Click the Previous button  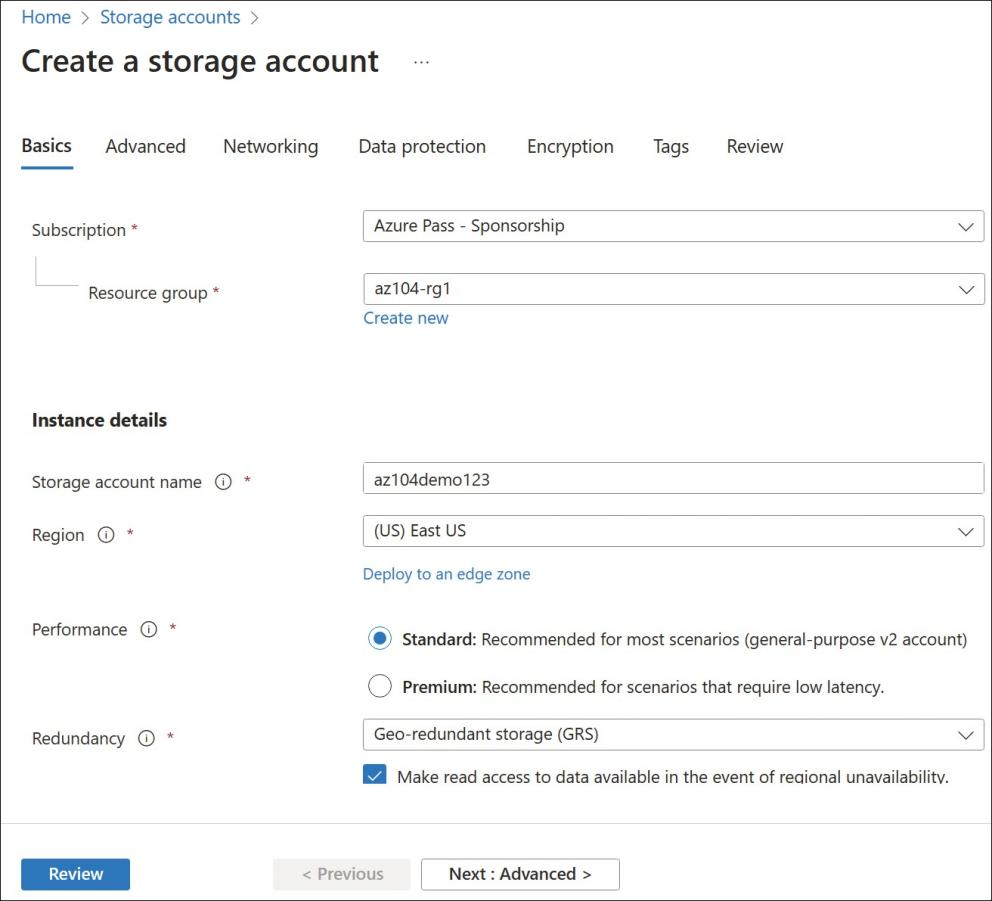point(342,874)
